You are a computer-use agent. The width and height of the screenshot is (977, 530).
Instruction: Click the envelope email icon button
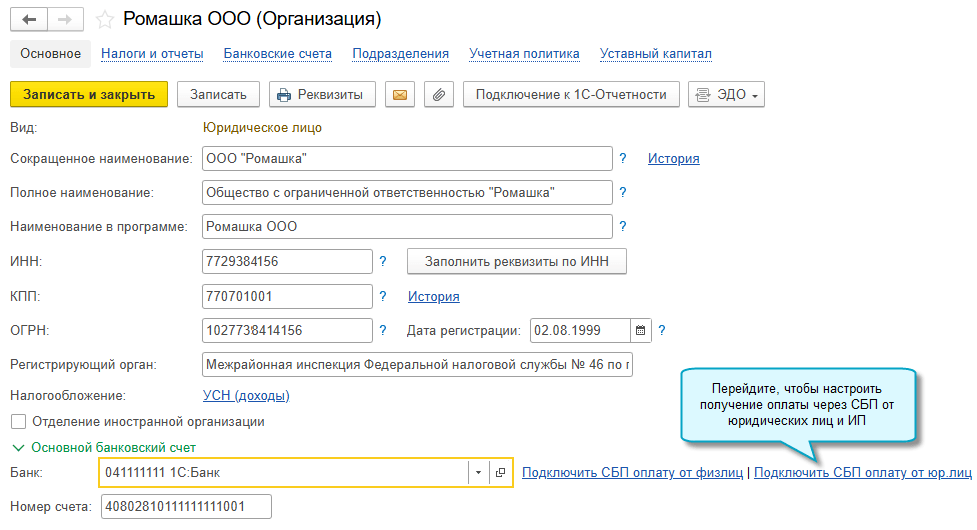click(400, 95)
